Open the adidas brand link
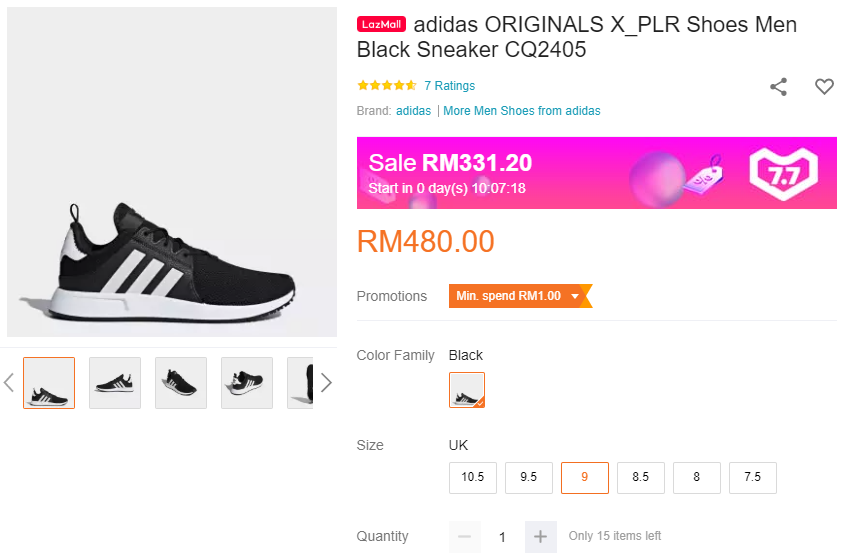Screen dimensions: 849x560 [x=413, y=111]
